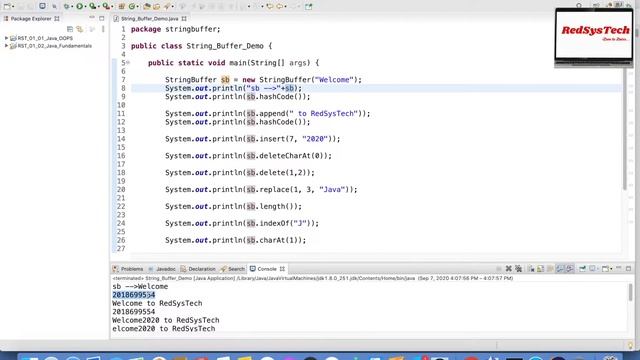The height and width of the screenshot is (360, 640).
Task: Click the Open Task folder icon
Action: tap(157, 6)
